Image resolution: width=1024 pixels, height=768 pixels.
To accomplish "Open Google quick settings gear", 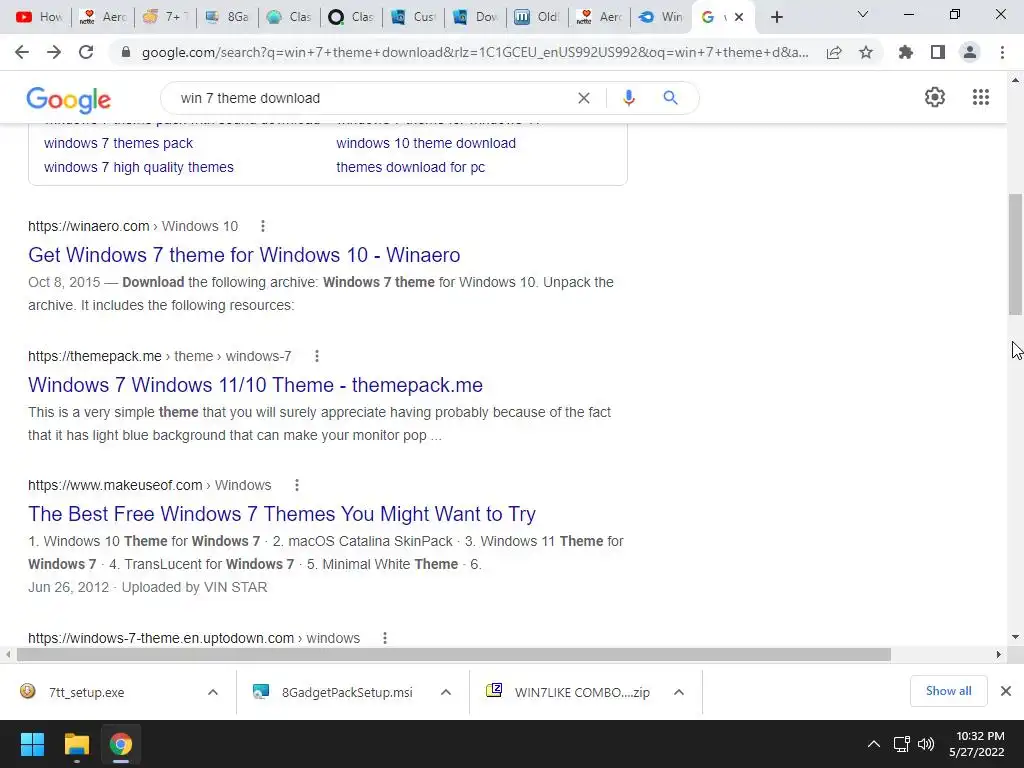I will point(935,97).
